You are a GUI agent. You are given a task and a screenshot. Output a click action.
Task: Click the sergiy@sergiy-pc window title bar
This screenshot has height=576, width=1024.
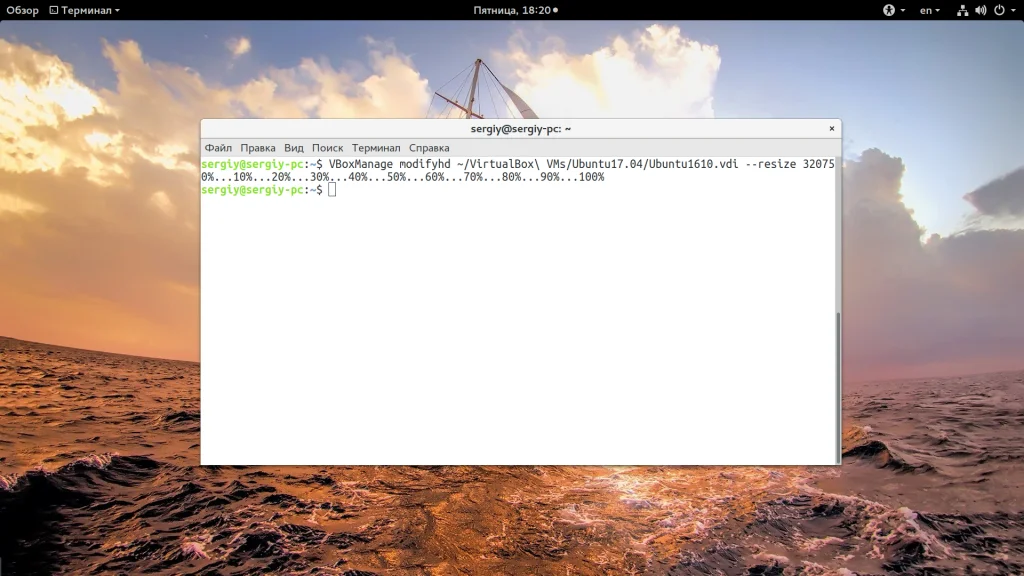point(520,129)
